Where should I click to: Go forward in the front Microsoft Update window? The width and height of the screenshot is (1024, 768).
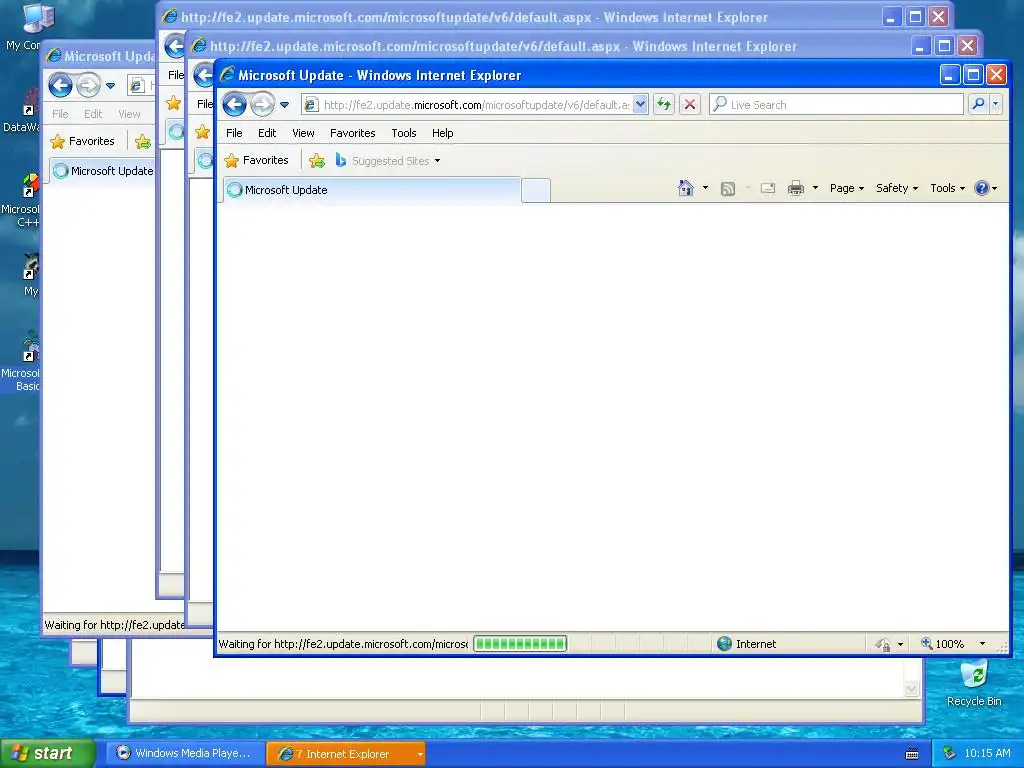[263, 104]
